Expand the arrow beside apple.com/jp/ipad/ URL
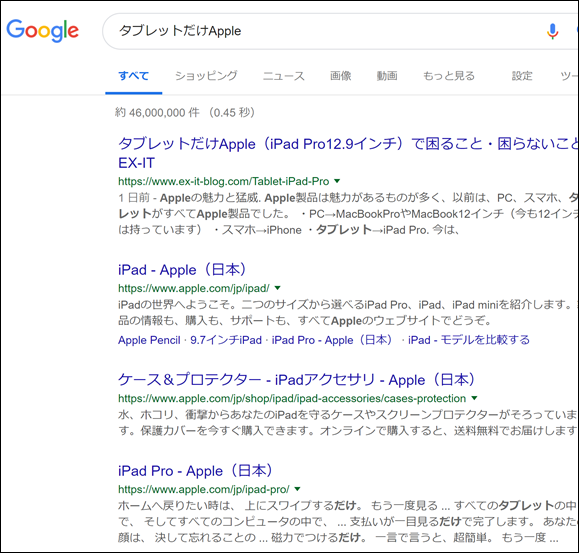This screenshot has height=553, width=579. click(x=278, y=288)
